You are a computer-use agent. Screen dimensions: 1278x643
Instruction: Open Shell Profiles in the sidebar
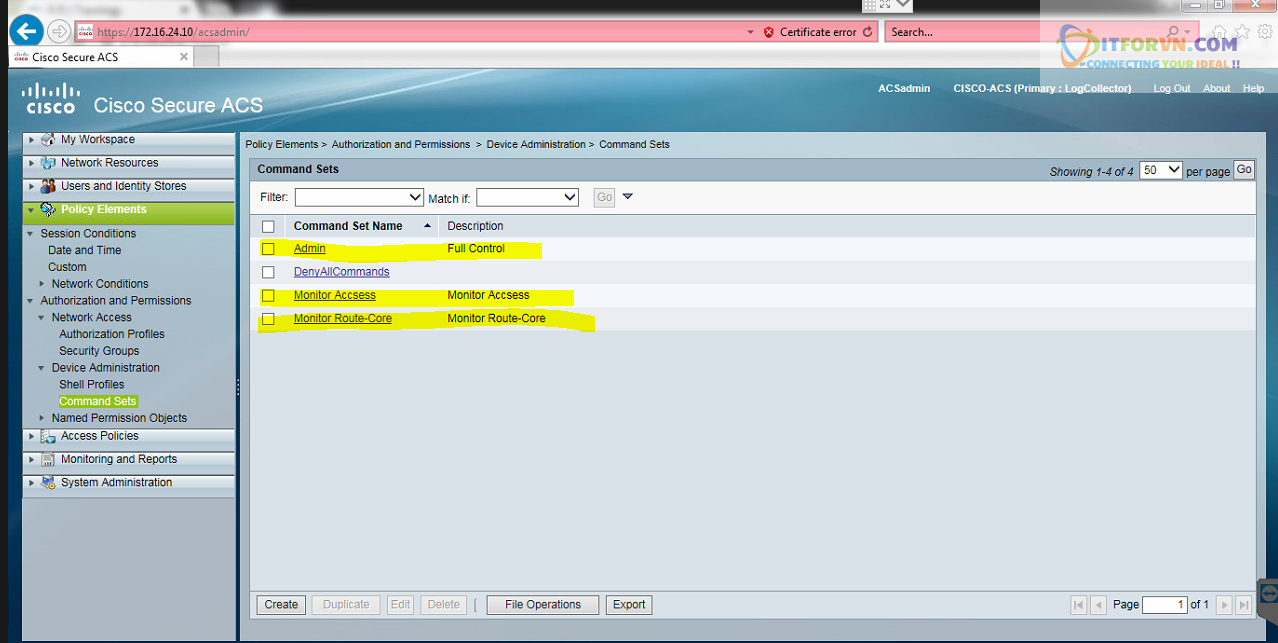[x=91, y=384]
